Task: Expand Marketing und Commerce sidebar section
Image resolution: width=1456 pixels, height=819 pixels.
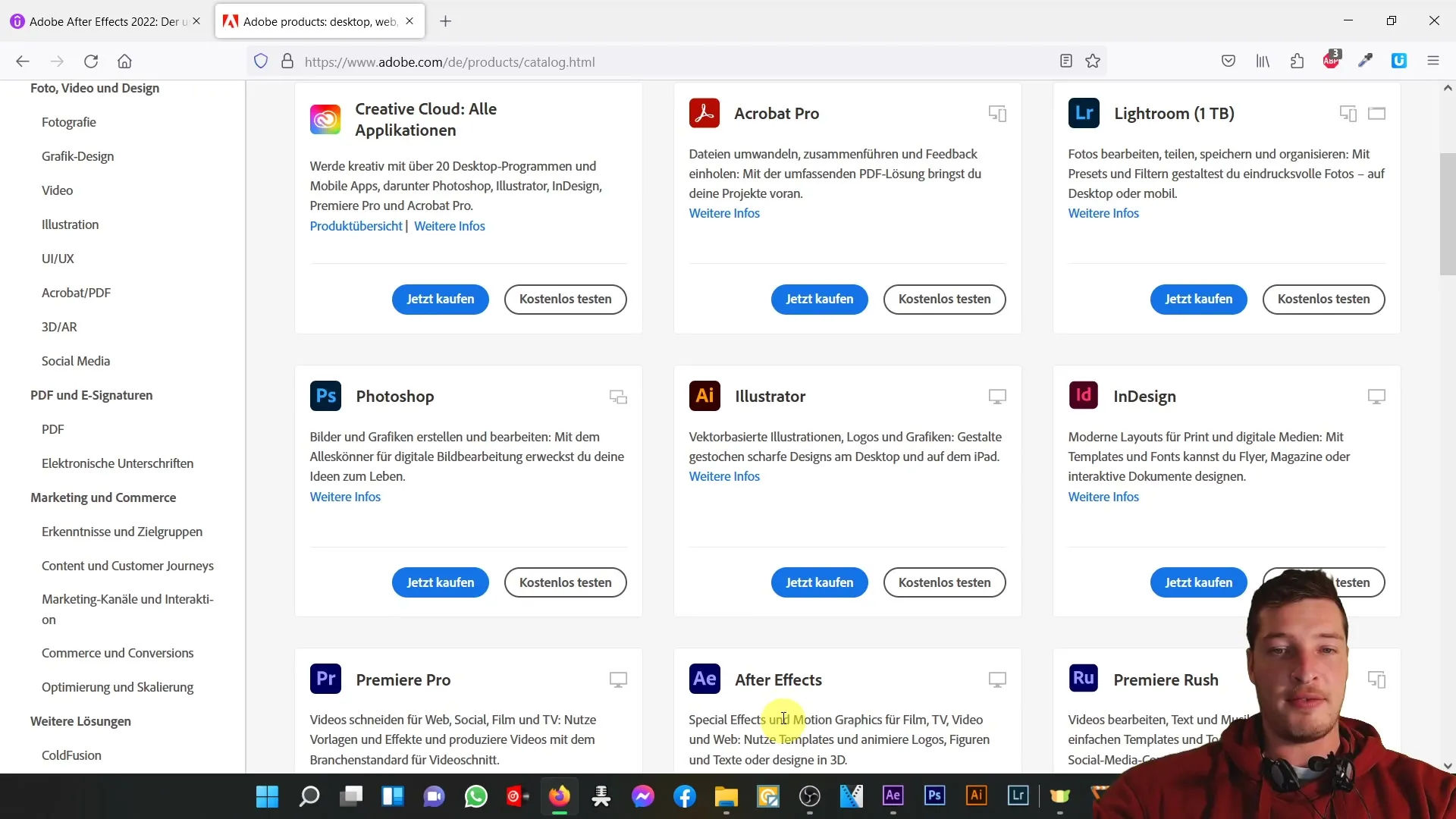Action: (x=103, y=497)
